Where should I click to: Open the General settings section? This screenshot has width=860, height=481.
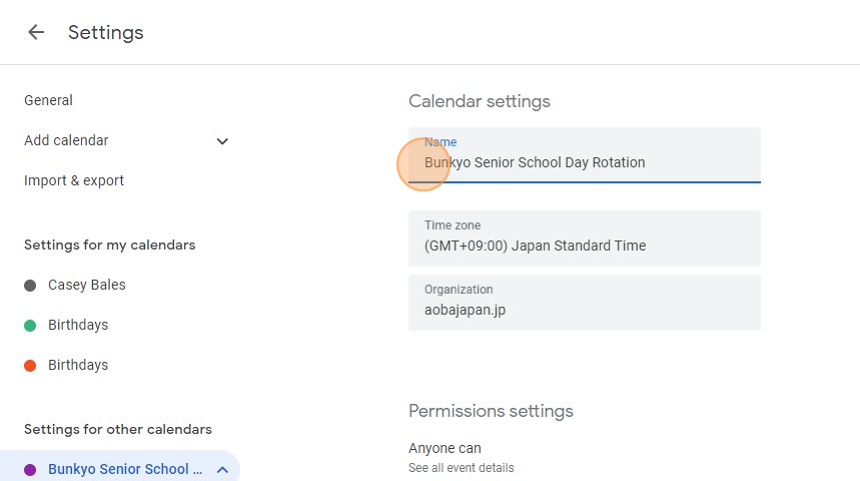click(x=48, y=100)
